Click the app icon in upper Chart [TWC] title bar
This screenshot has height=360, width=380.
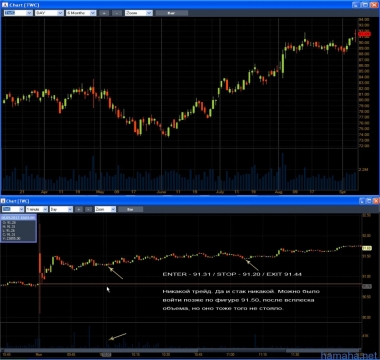tap(5, 5)
